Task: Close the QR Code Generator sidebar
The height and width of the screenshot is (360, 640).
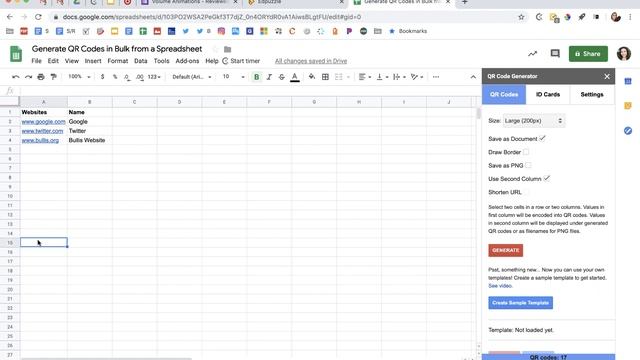Action: tap(607, 76)
